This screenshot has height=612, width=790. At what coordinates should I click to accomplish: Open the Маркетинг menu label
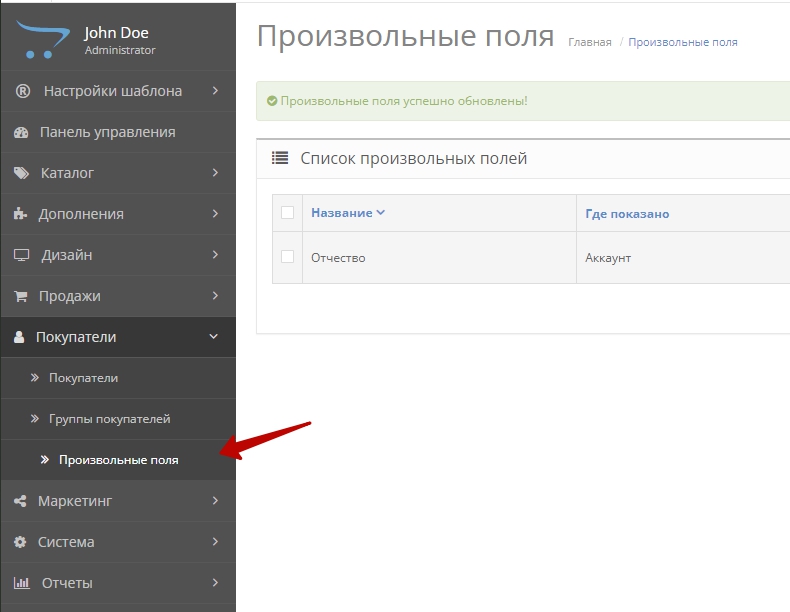(x=75, y=501)
